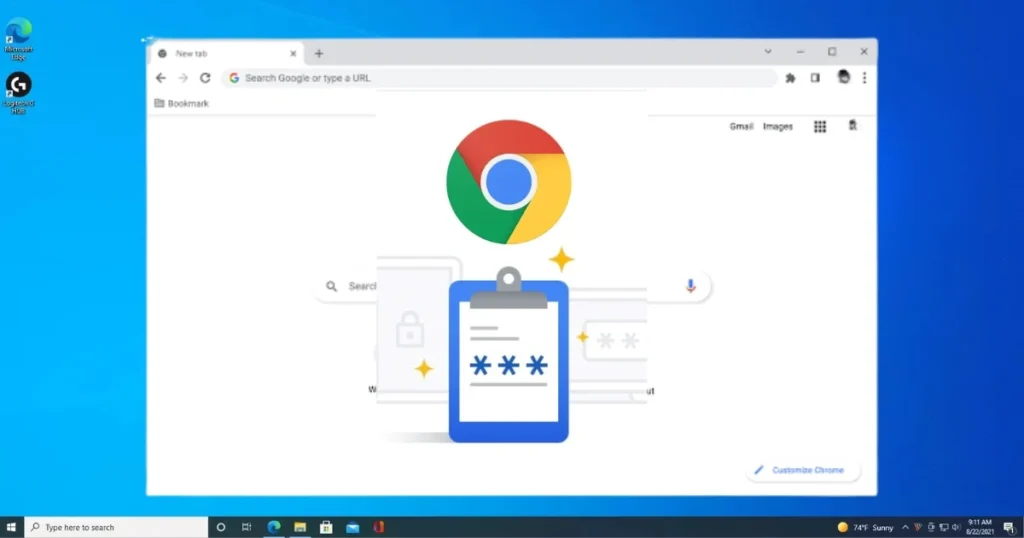This screenshot has height=538, width=1024.
Task: Click the magnifier icon in the Google search box
Action: coord(332,286)
